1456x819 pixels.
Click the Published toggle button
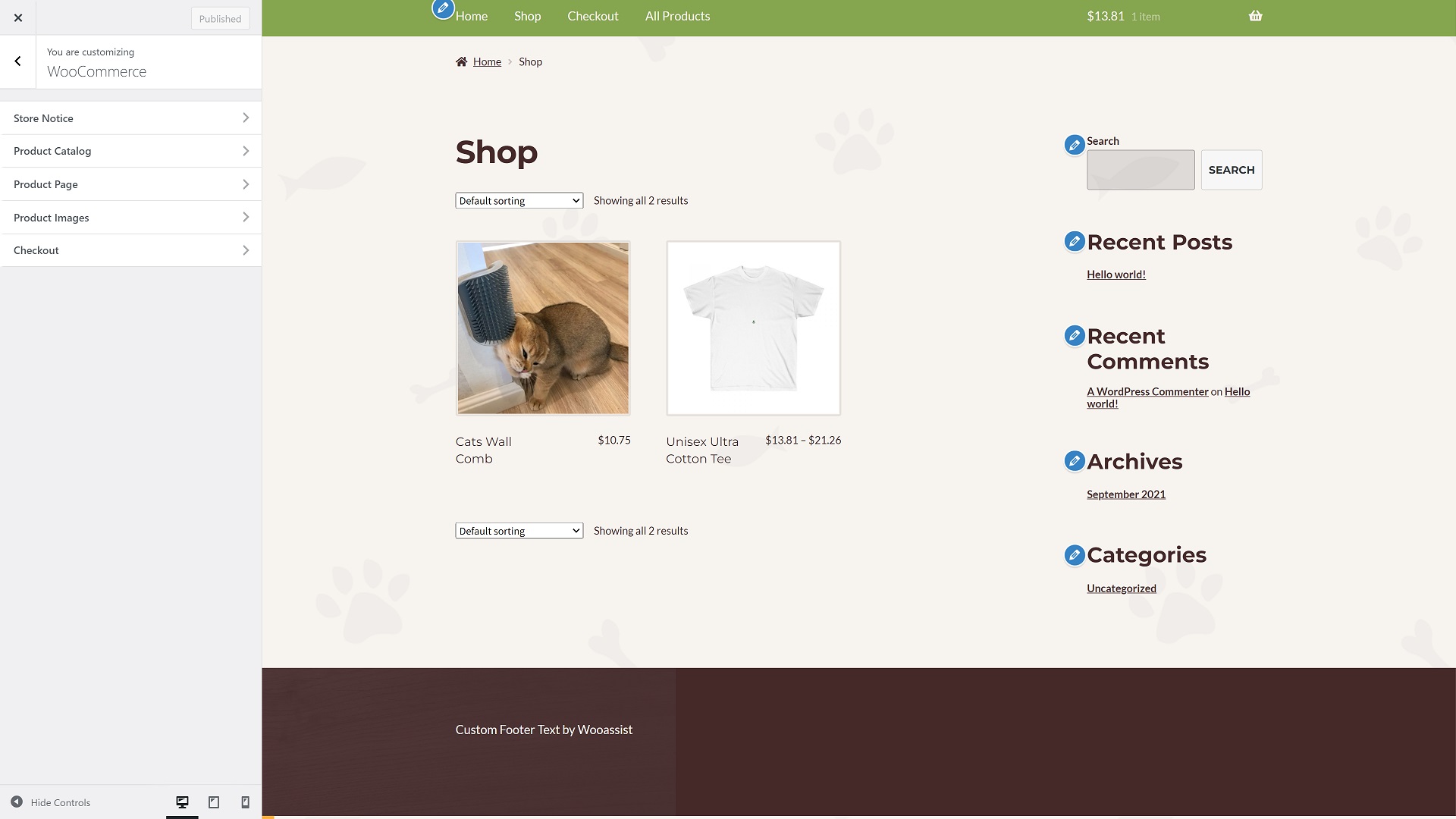(221, 17)
